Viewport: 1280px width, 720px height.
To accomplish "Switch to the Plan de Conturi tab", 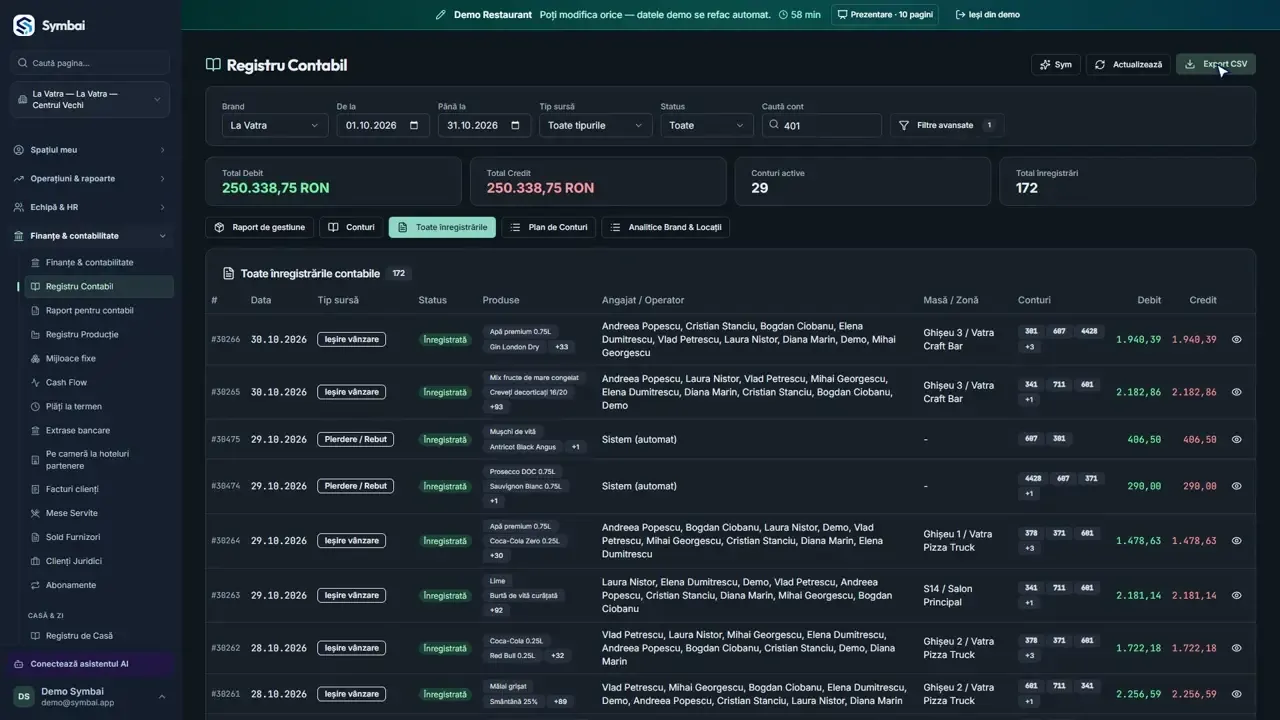I will [549, 227].
